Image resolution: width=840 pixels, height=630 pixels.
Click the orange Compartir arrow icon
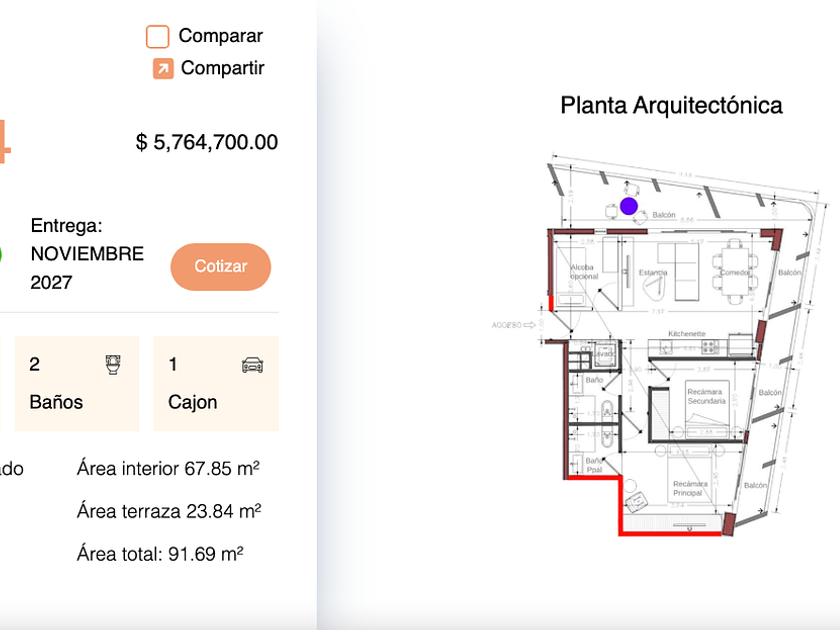tap(163, 69)
